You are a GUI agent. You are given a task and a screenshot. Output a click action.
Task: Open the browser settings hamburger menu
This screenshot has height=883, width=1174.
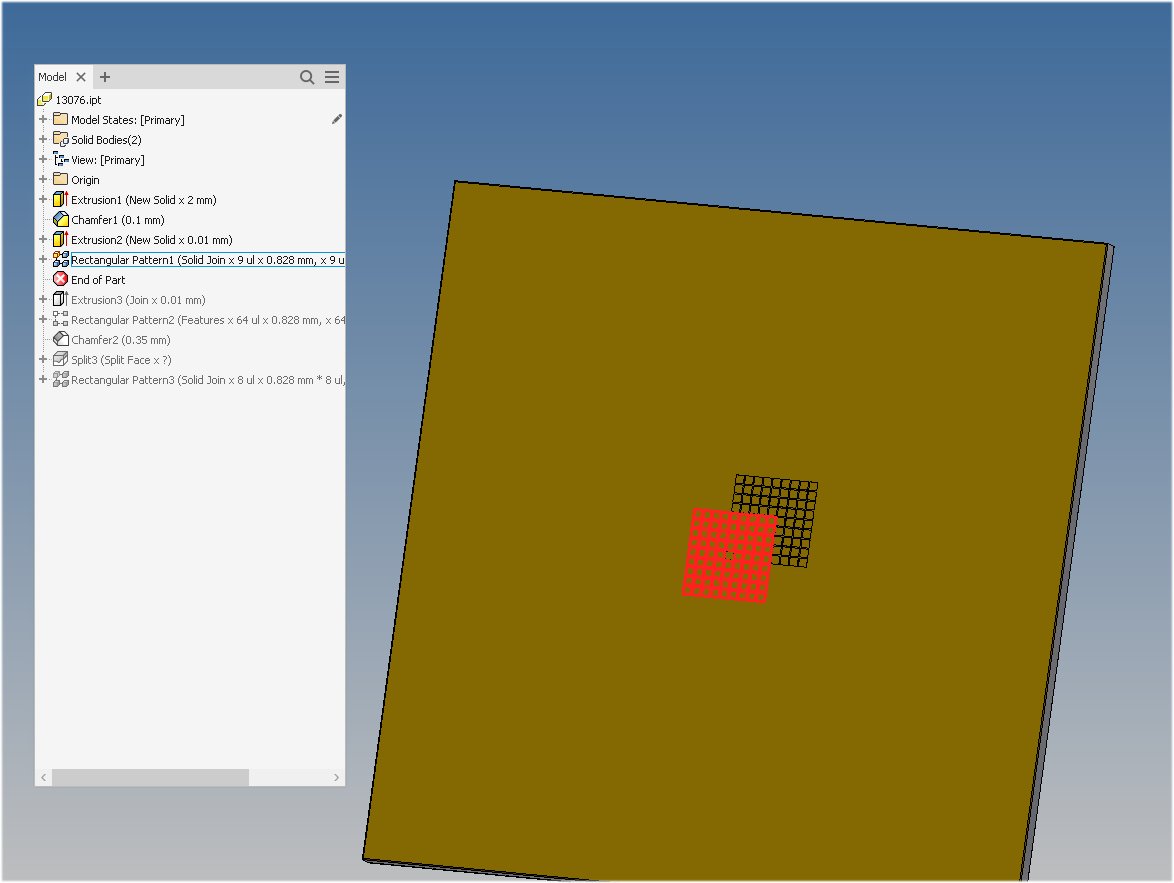tap(331, 76)
